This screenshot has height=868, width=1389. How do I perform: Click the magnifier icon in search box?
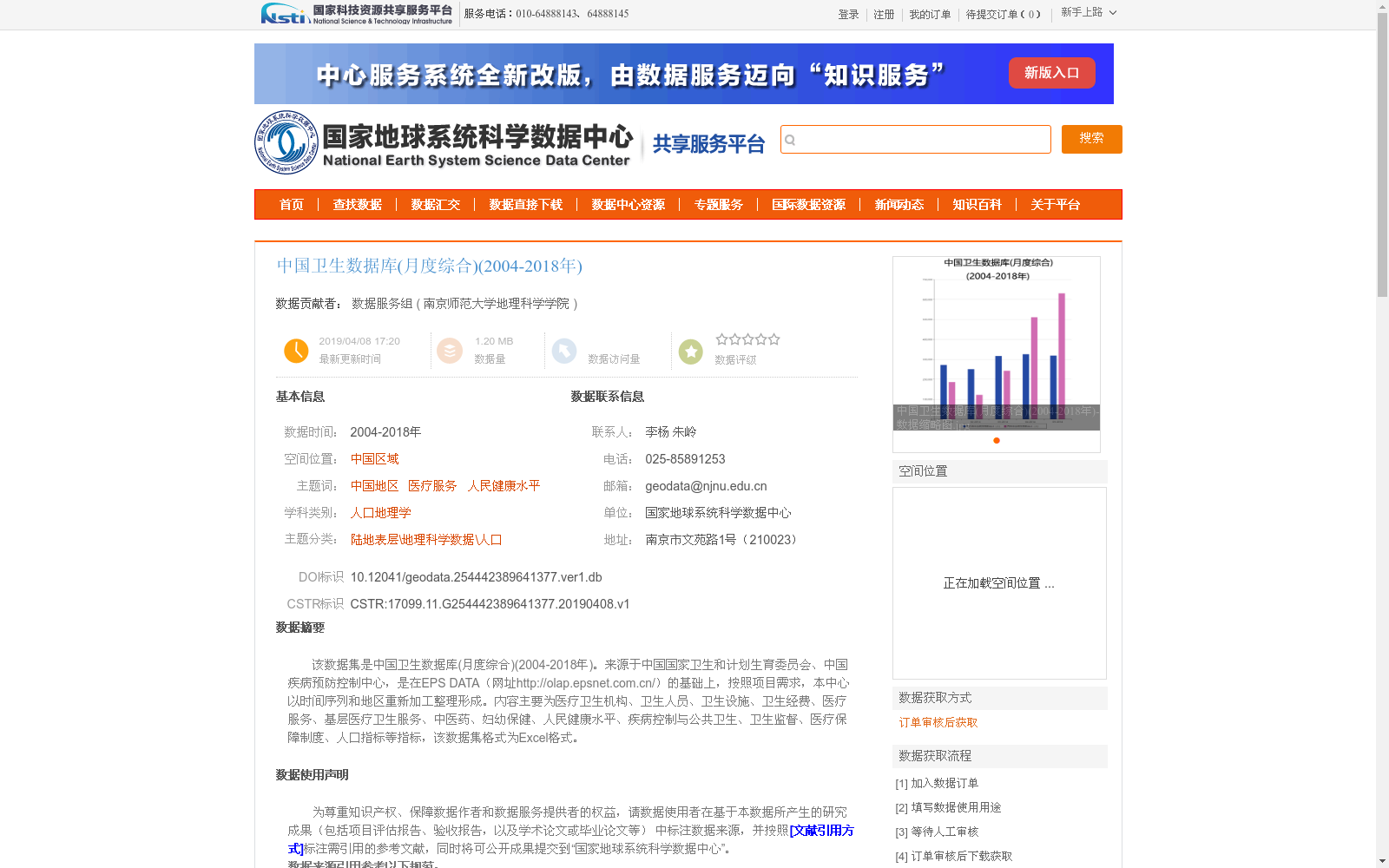[x=790, y=140]
